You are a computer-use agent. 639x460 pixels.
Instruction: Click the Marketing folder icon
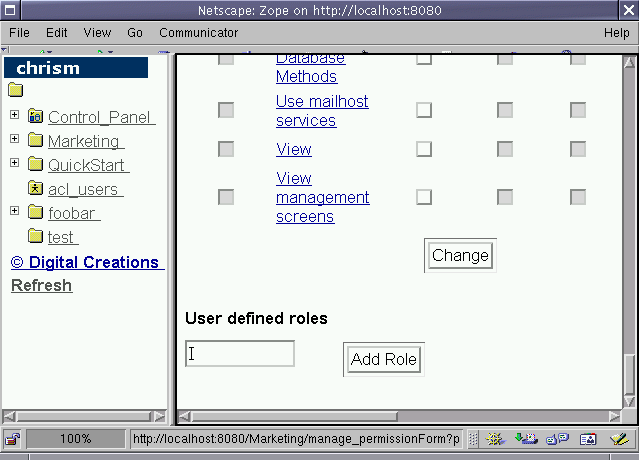(35, 140)
